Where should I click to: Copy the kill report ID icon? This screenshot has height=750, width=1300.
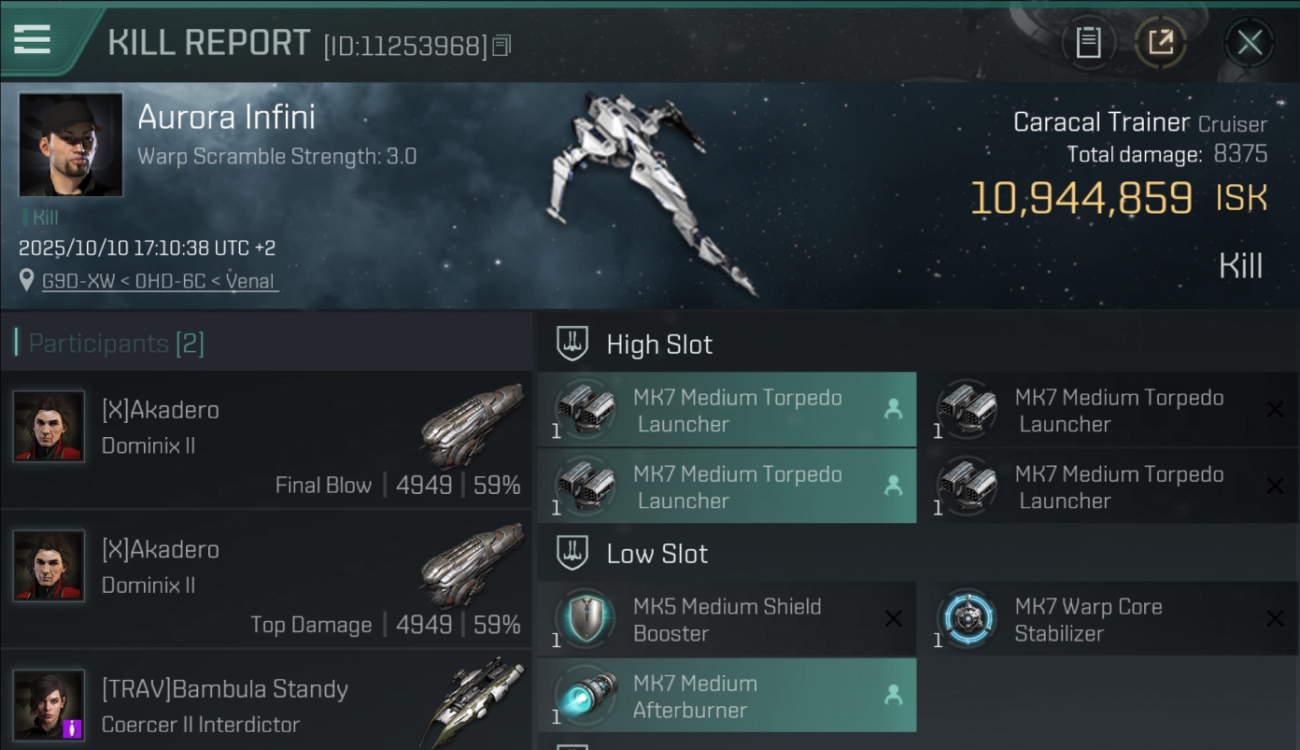[x=502, y=45]
